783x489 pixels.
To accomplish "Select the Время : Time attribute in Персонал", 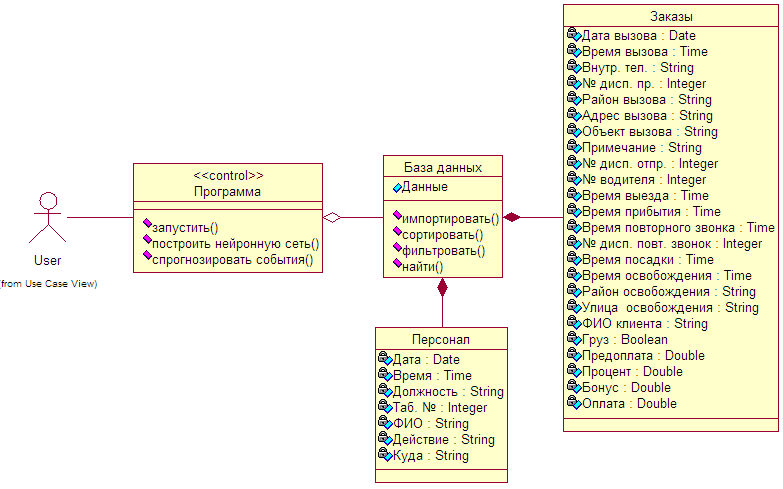I will (432, 375).
